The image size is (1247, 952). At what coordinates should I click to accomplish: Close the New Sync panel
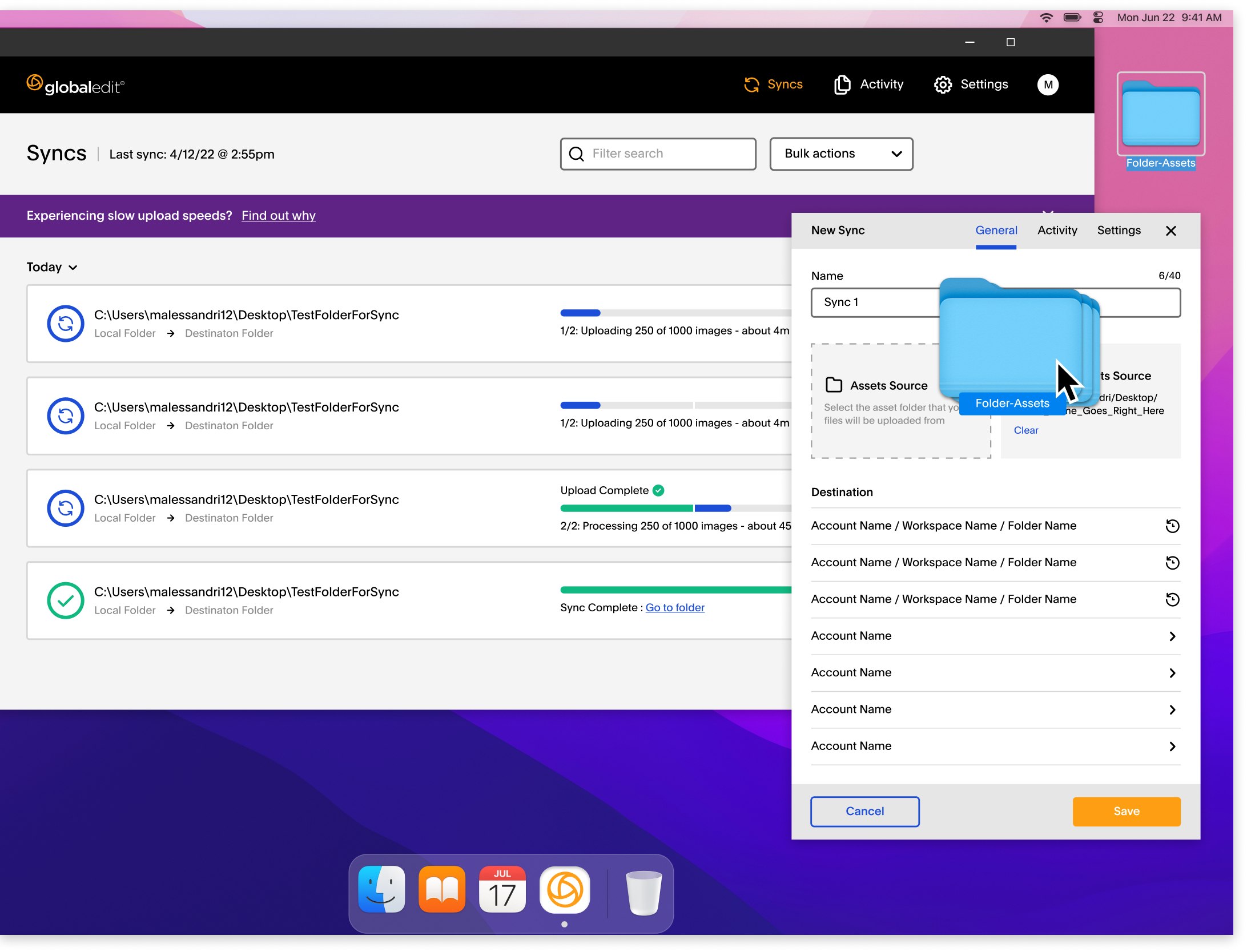(x=1170, y=231)
